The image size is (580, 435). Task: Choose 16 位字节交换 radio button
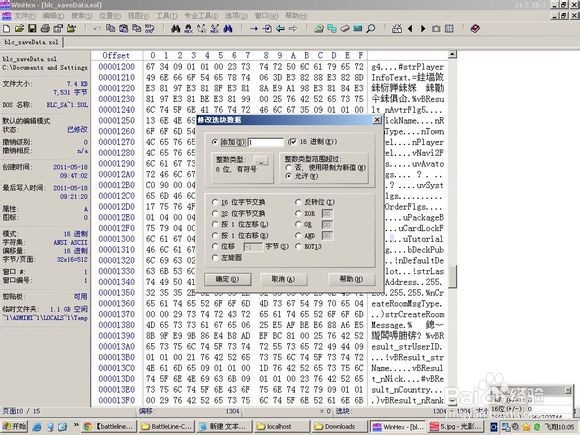215,202
